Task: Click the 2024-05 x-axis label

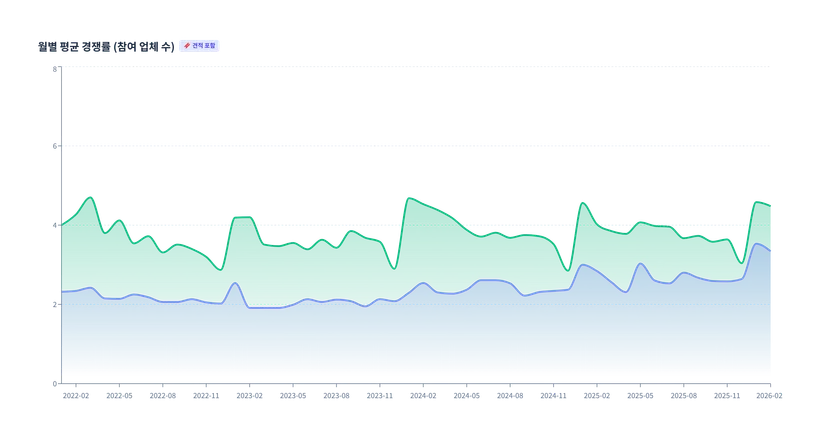Action: coord(467,396)
